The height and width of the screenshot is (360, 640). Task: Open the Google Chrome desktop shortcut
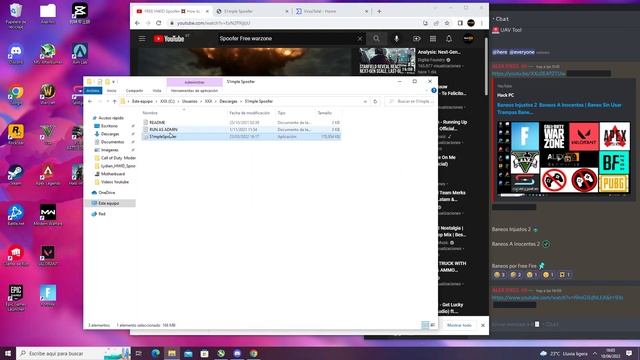[x=16, y=94]
